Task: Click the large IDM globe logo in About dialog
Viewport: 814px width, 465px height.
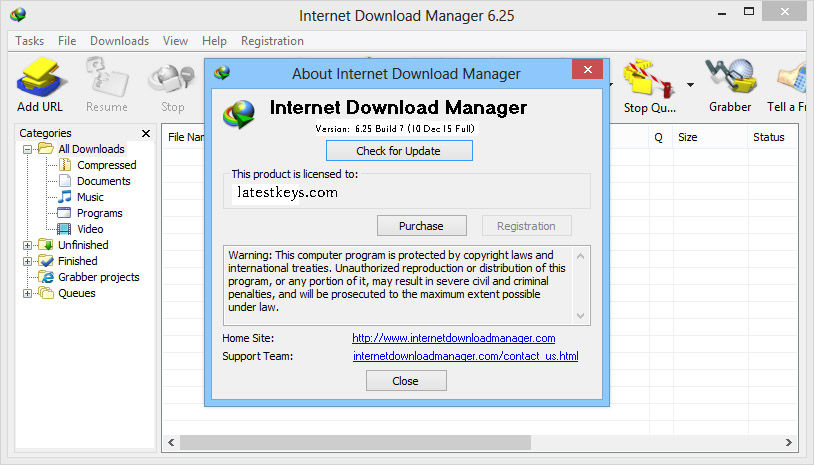Action: (239, 114)
